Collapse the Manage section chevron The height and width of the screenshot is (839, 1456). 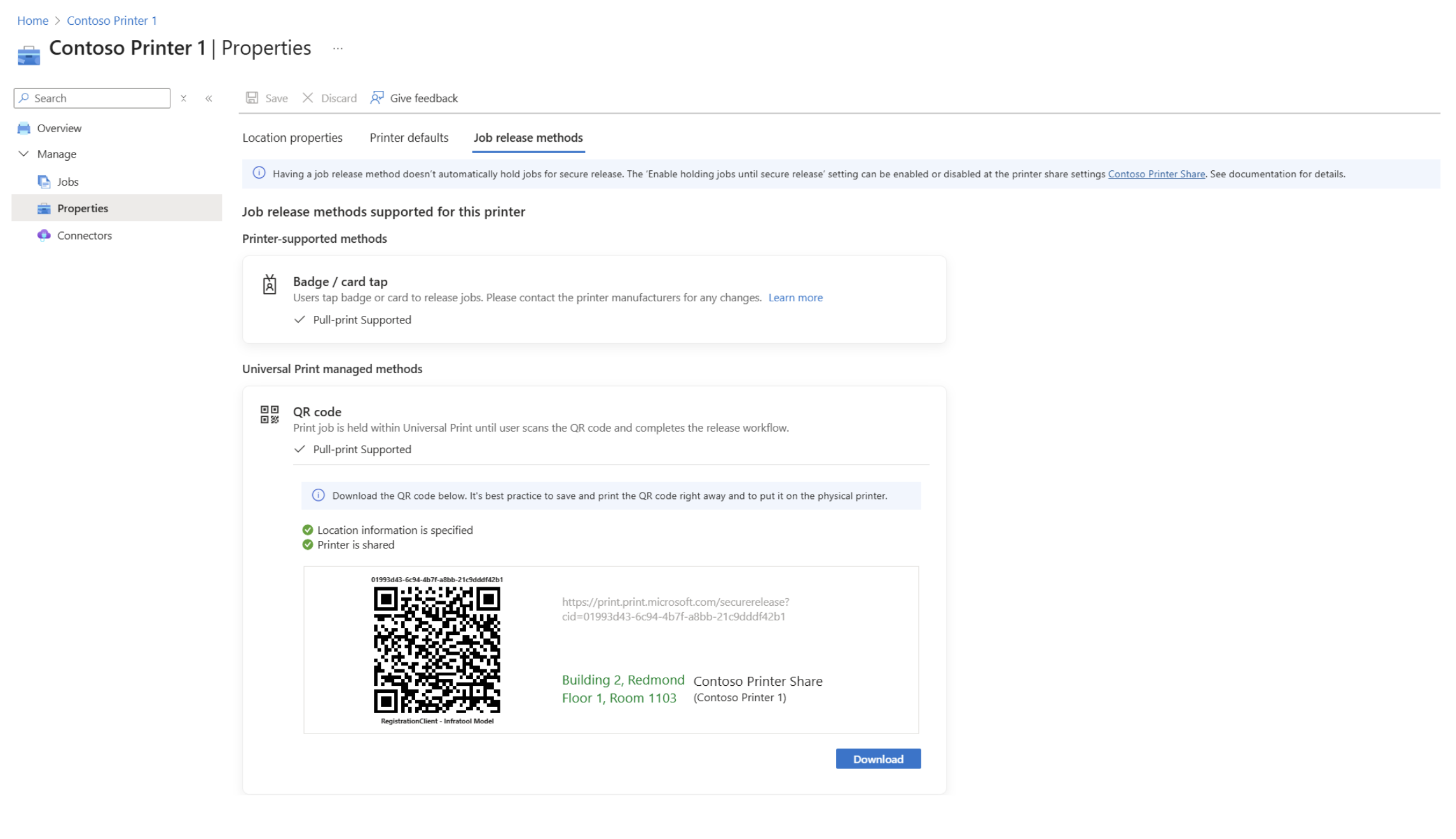pos(24,154)
